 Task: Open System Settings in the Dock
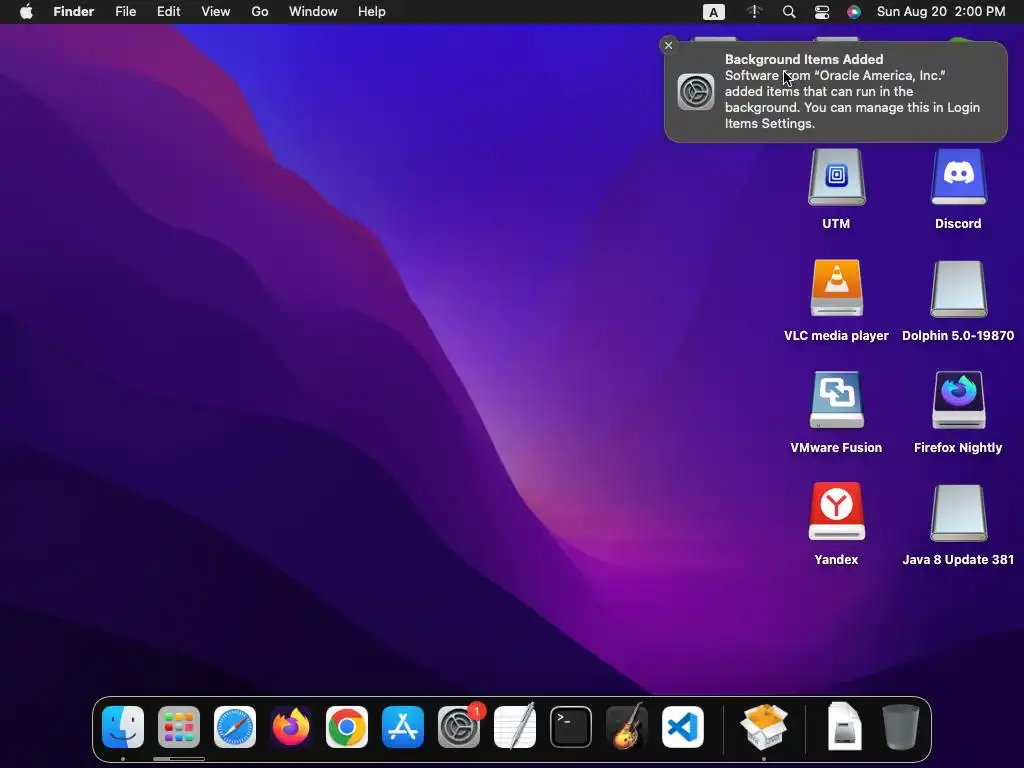point(458,727)
